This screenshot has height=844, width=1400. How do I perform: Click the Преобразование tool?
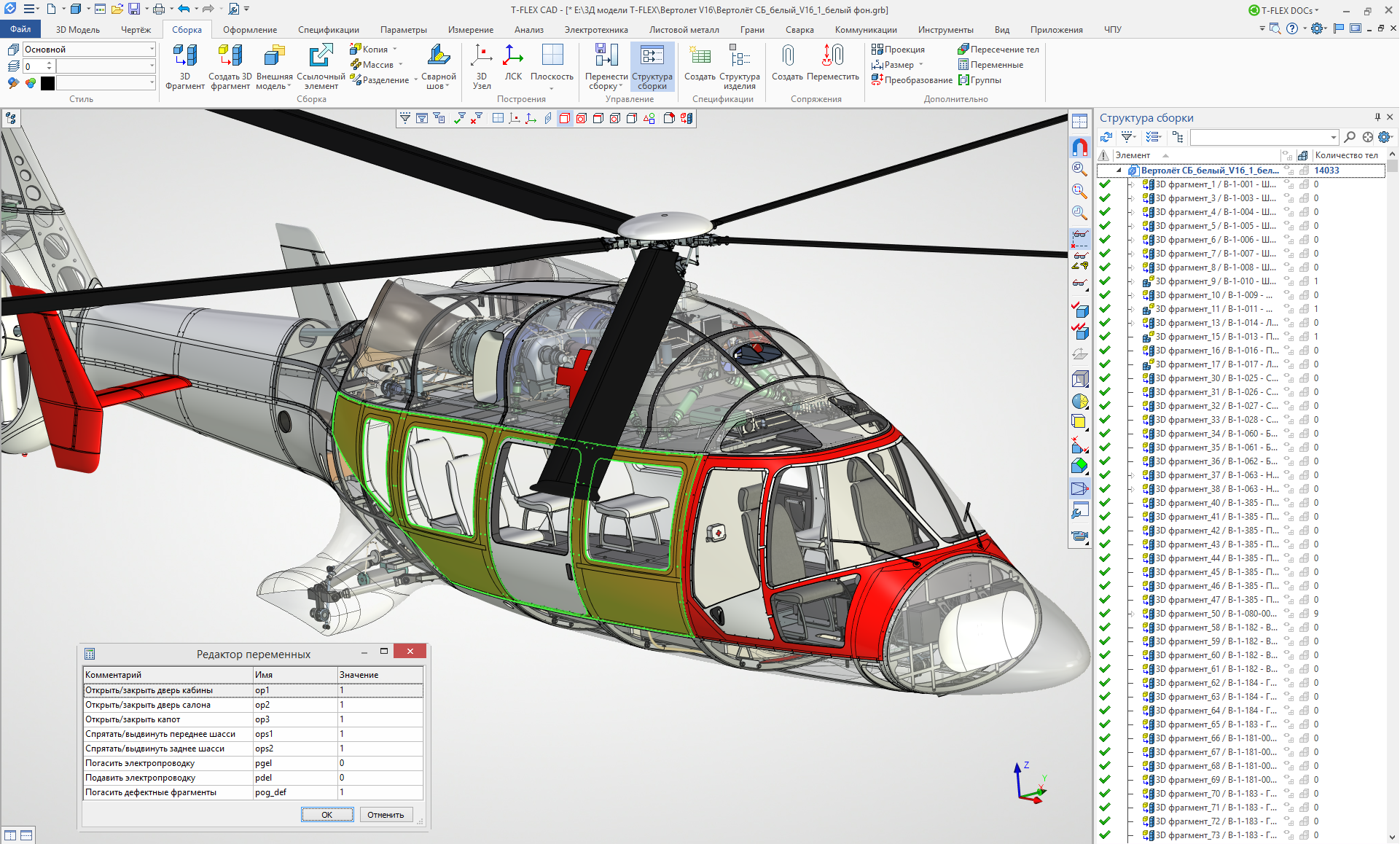pos(912,79)
